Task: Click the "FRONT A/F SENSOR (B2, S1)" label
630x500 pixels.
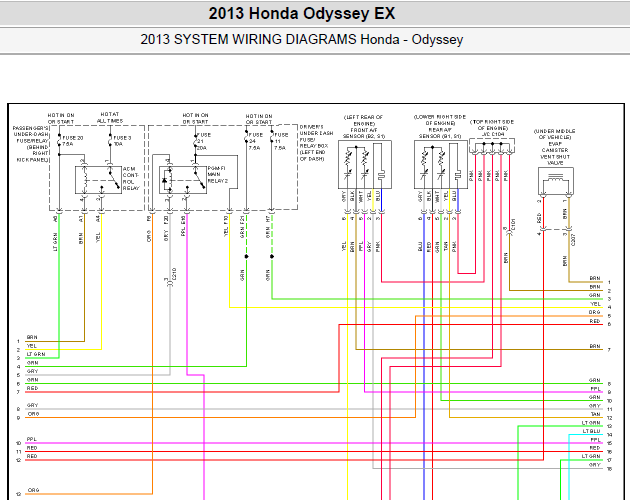Action: coord(364,133)
